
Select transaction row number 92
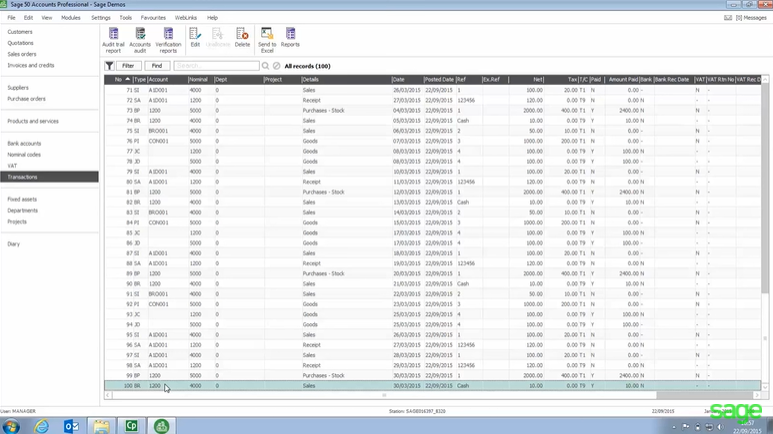tap(432, 304)
